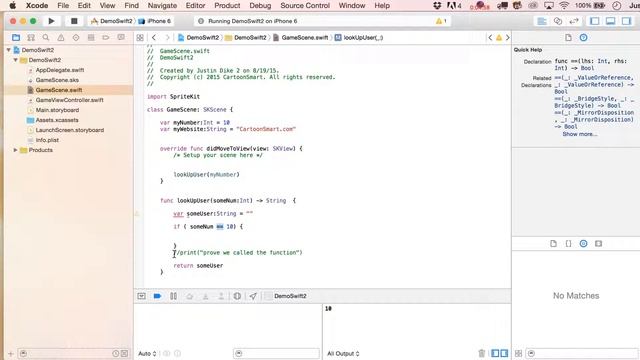Go back in editor history
The height and width of the screenshot is (360, 640).
154,38
